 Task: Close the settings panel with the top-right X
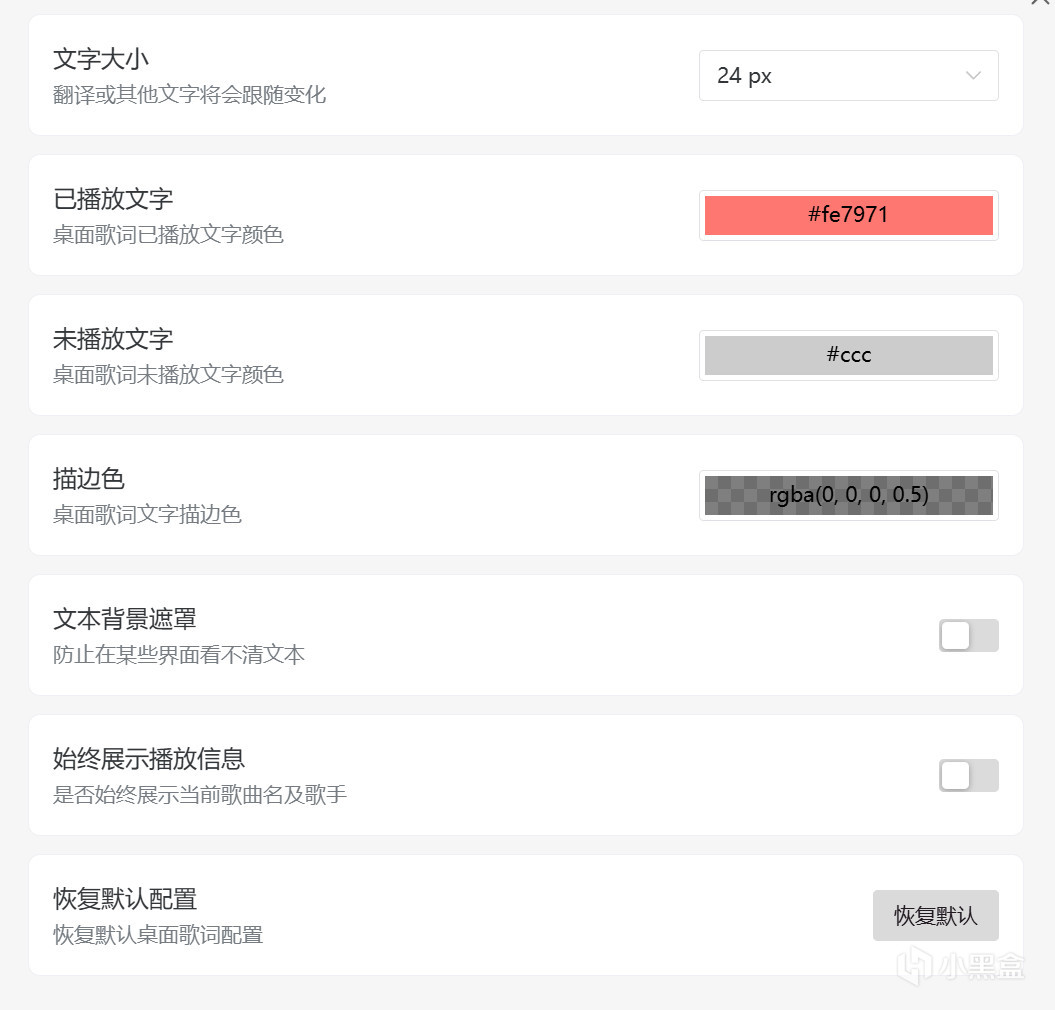[x=1040, y=3]
